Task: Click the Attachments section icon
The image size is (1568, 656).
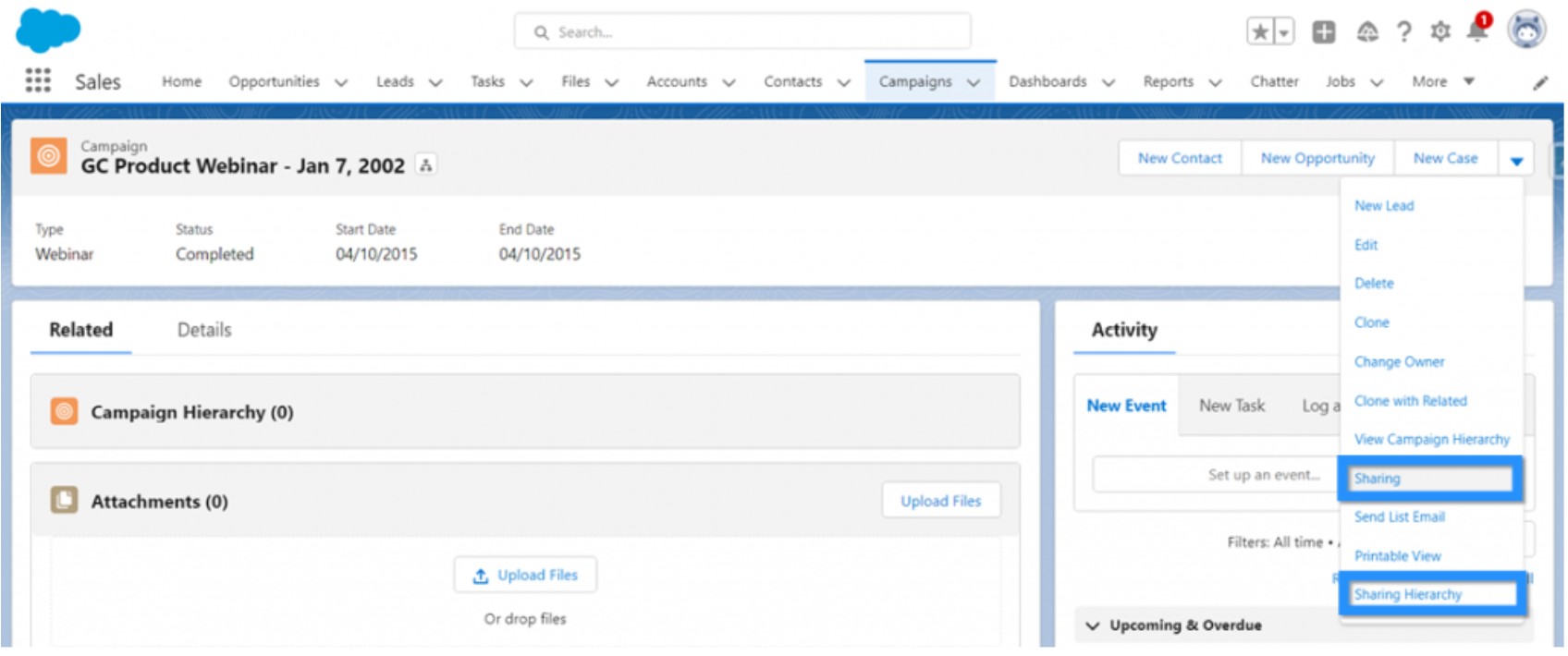Action: pyautogui.click(x=64, y=501)
